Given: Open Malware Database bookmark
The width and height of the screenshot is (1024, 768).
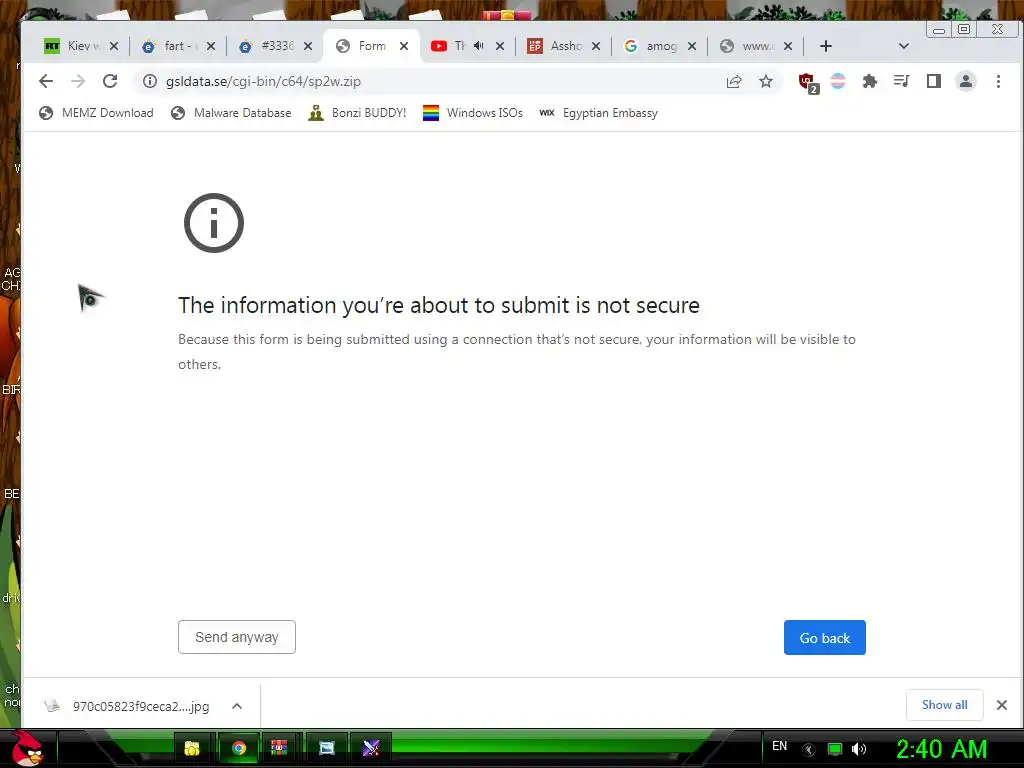Looking at the screenshot, I should [231, 113].
